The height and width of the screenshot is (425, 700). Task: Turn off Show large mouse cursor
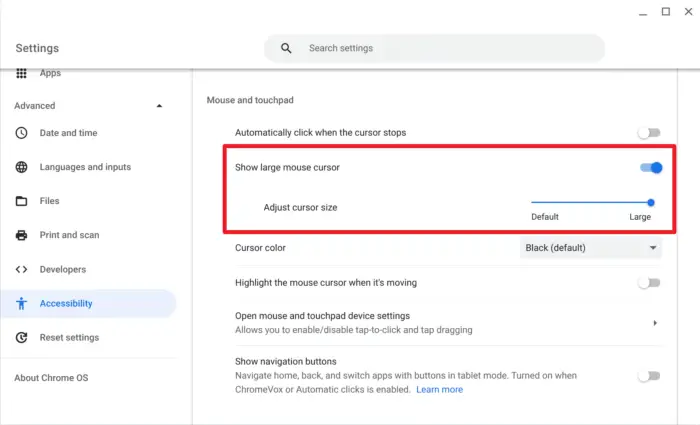pyautogui.click(x=651, y=167)
